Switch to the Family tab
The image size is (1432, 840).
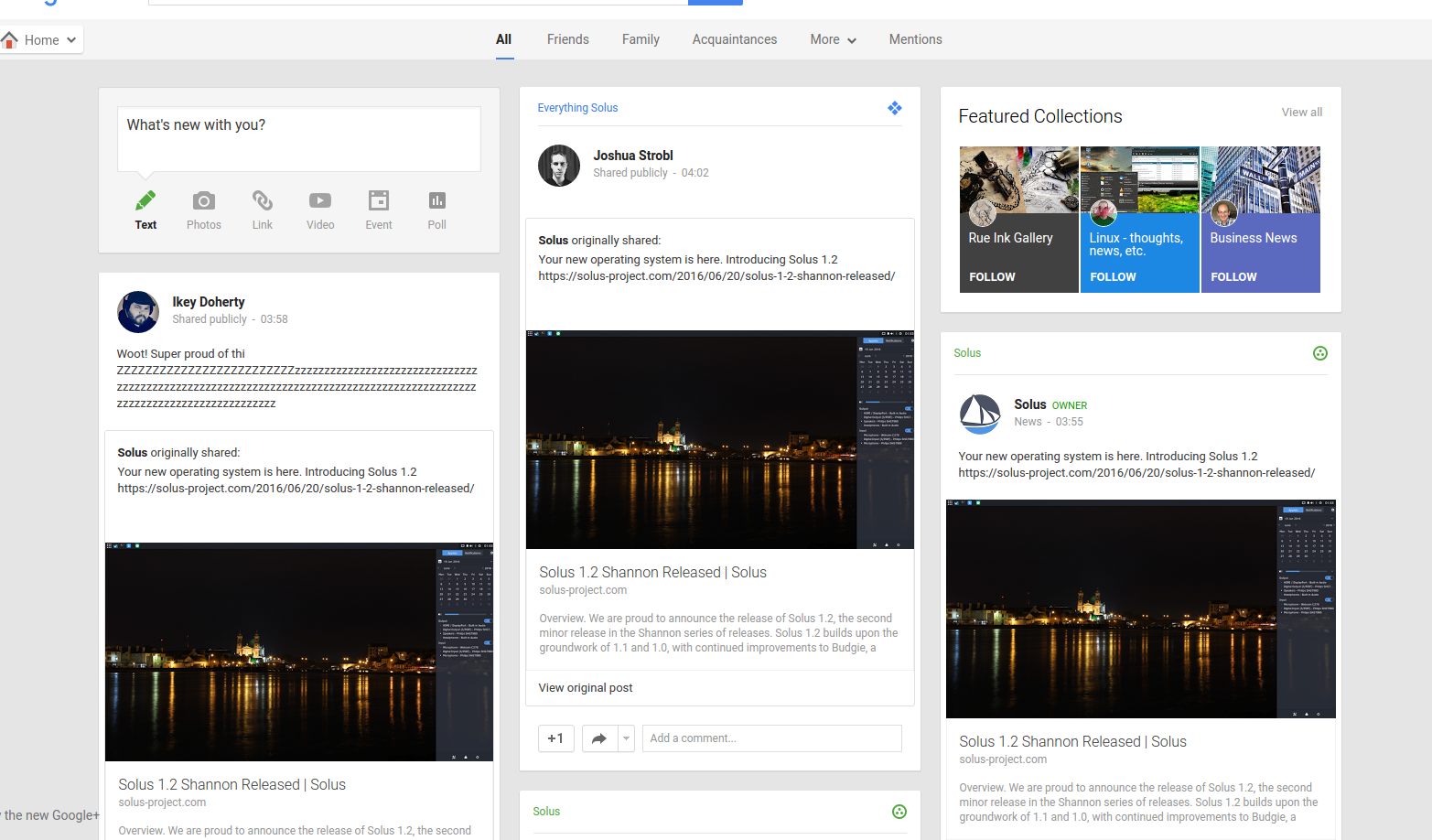click(x=641, y=39)
